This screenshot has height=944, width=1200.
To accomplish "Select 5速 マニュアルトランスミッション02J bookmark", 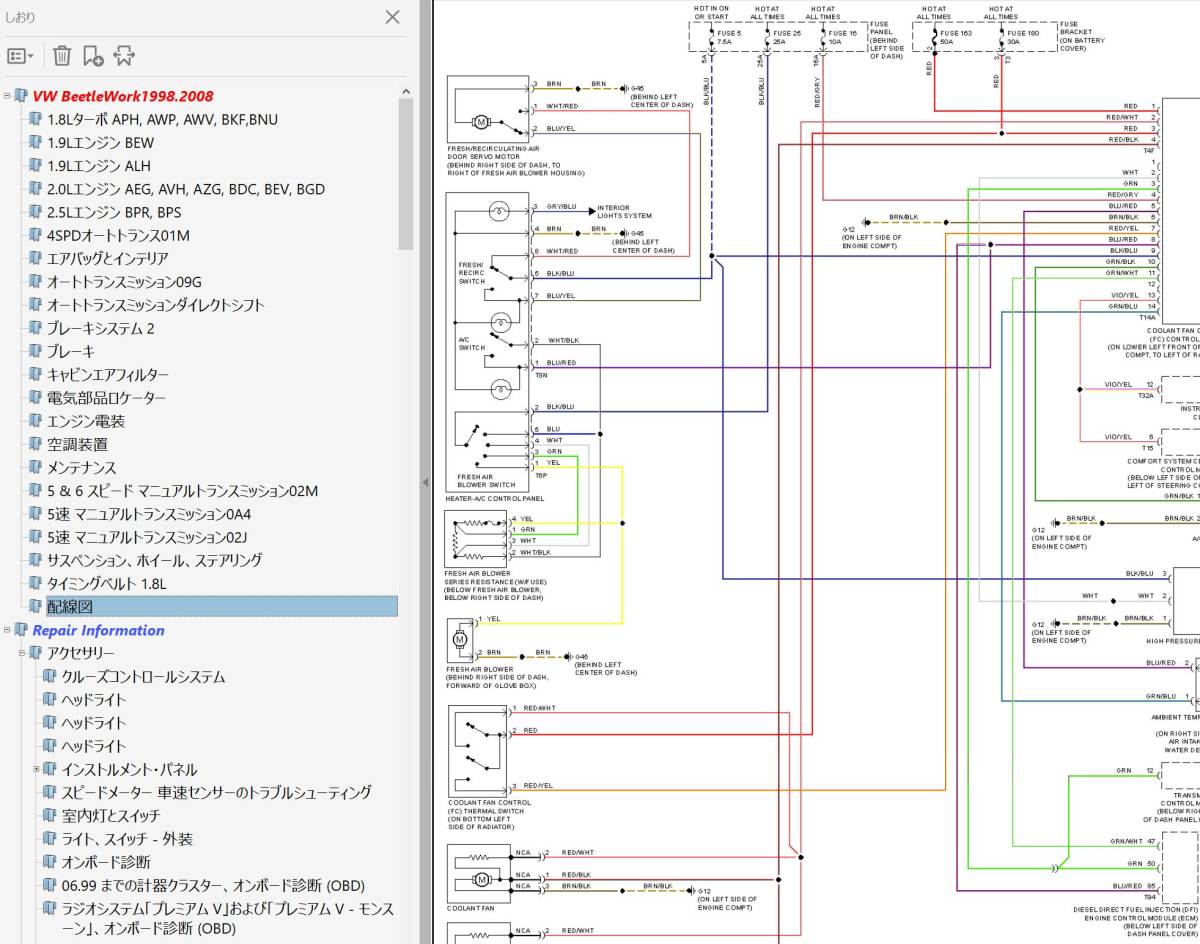I will [x=147, y=537].
